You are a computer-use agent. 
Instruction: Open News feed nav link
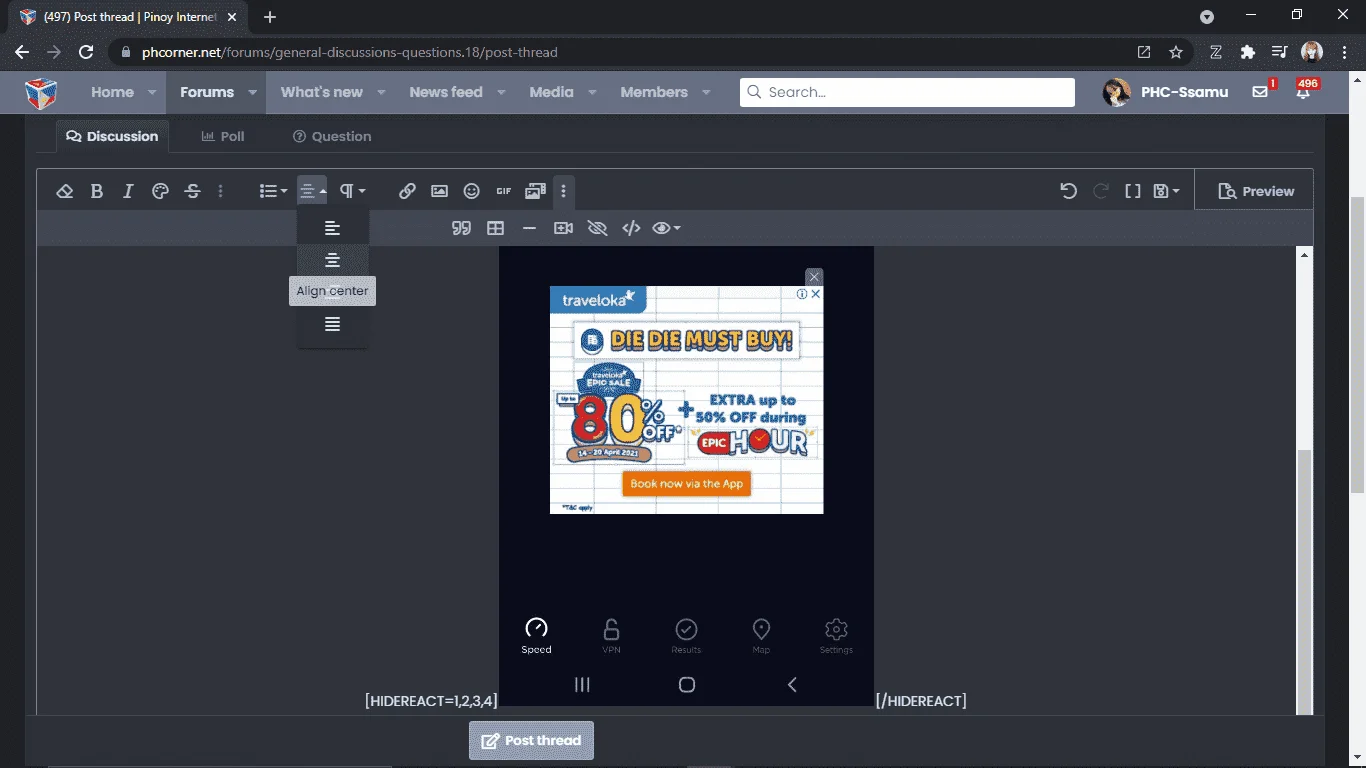445,92
